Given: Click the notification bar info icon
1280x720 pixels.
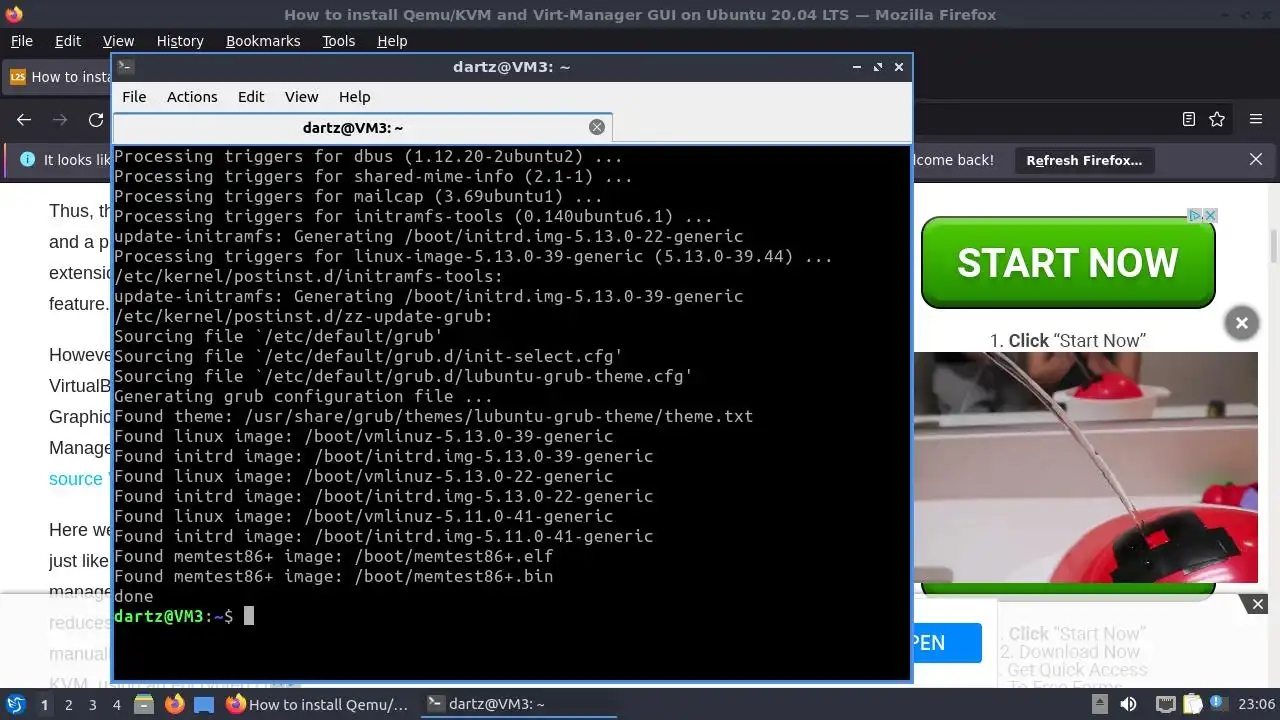Looking at the screenshot, I should tap(27, 160).
